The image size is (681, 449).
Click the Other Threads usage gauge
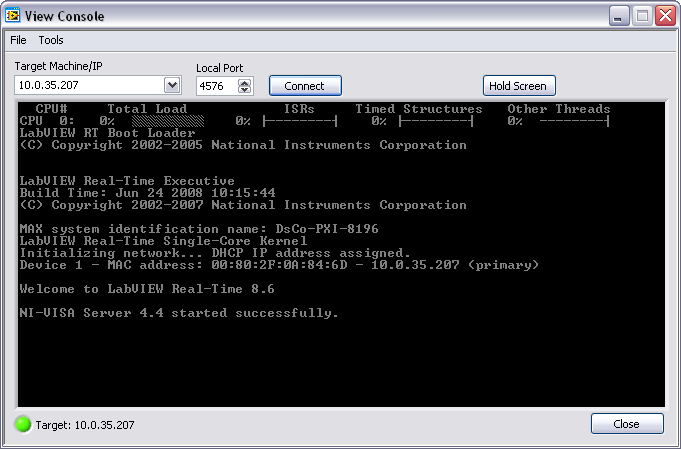coord(573,121)
